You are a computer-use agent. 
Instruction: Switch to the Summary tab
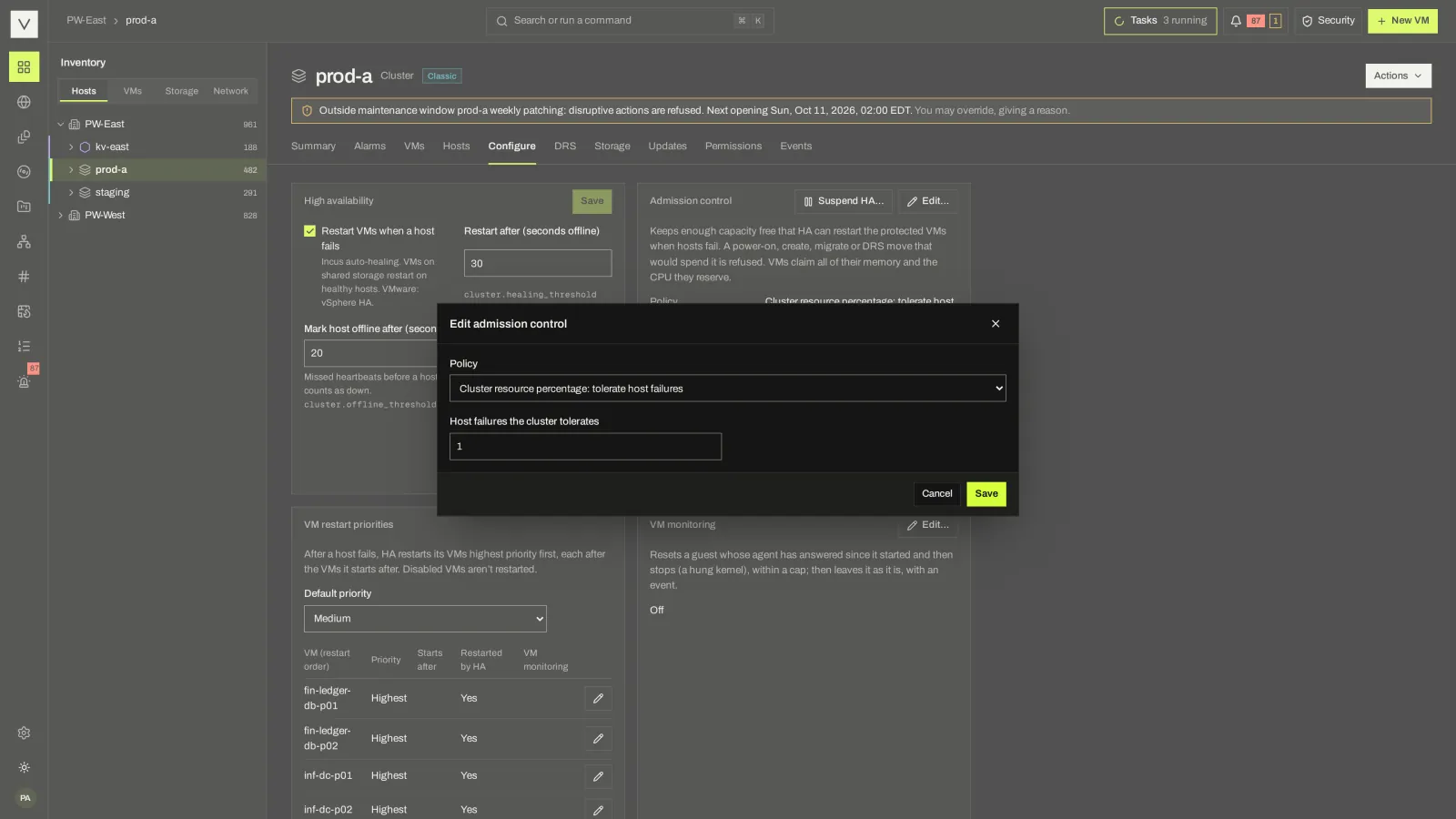pos(313,147)
